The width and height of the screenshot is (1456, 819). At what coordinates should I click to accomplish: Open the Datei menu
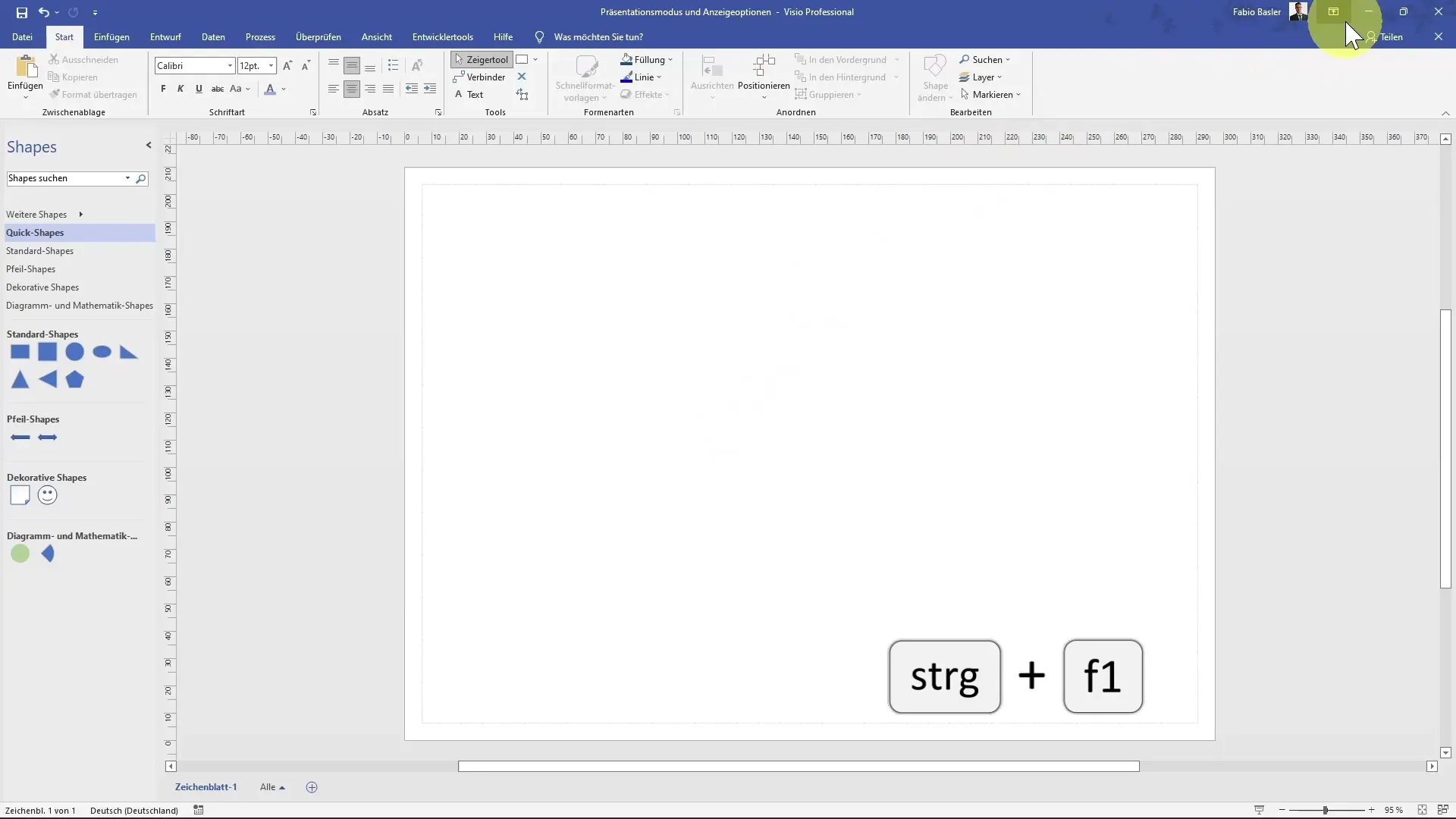coord(22,37)
